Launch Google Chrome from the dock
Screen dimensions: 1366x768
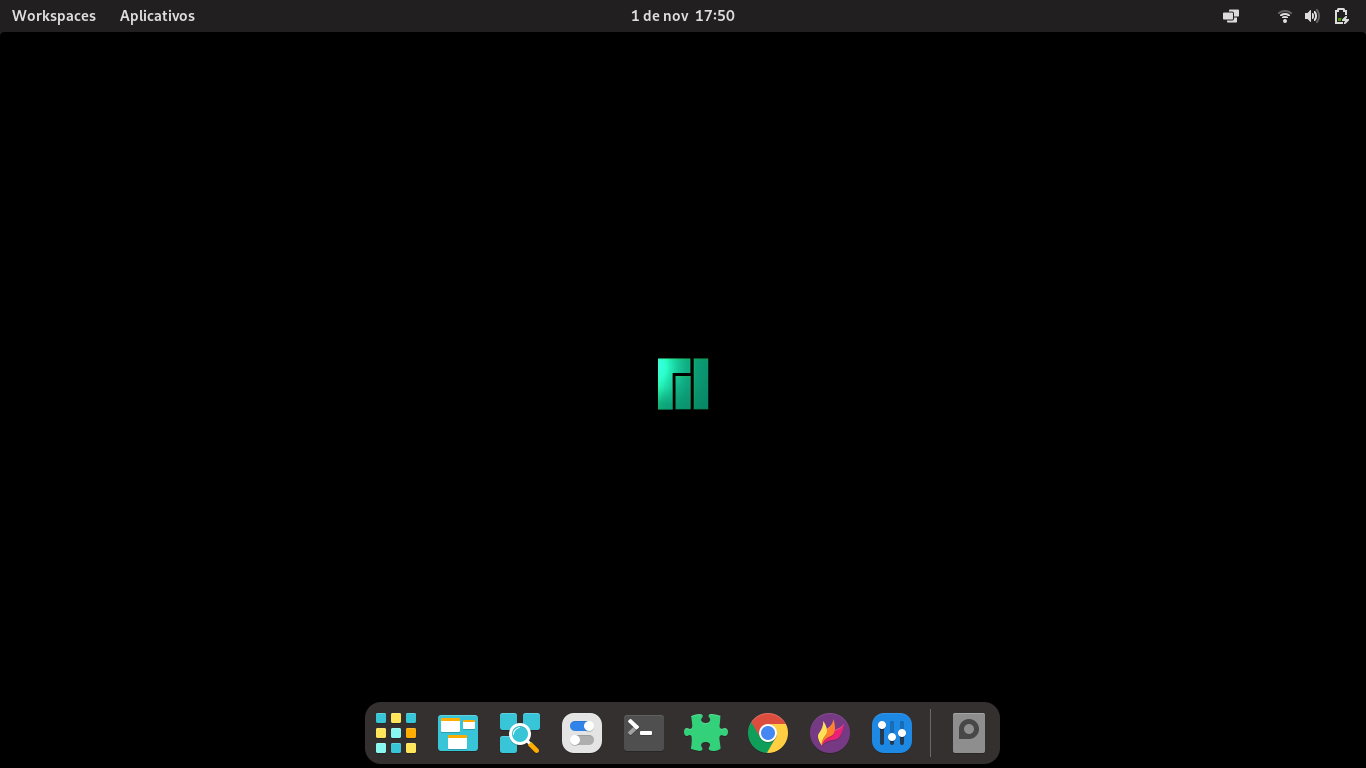[x=768, y=733]
